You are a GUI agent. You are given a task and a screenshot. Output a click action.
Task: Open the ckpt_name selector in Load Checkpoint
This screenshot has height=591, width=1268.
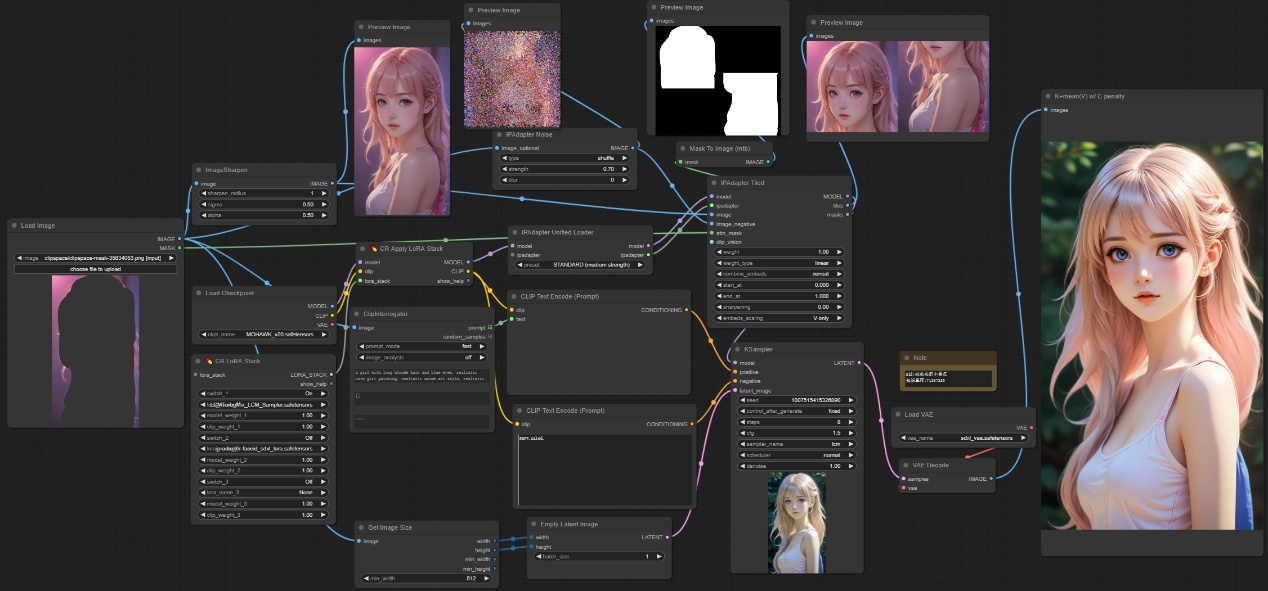click(265, 335)
